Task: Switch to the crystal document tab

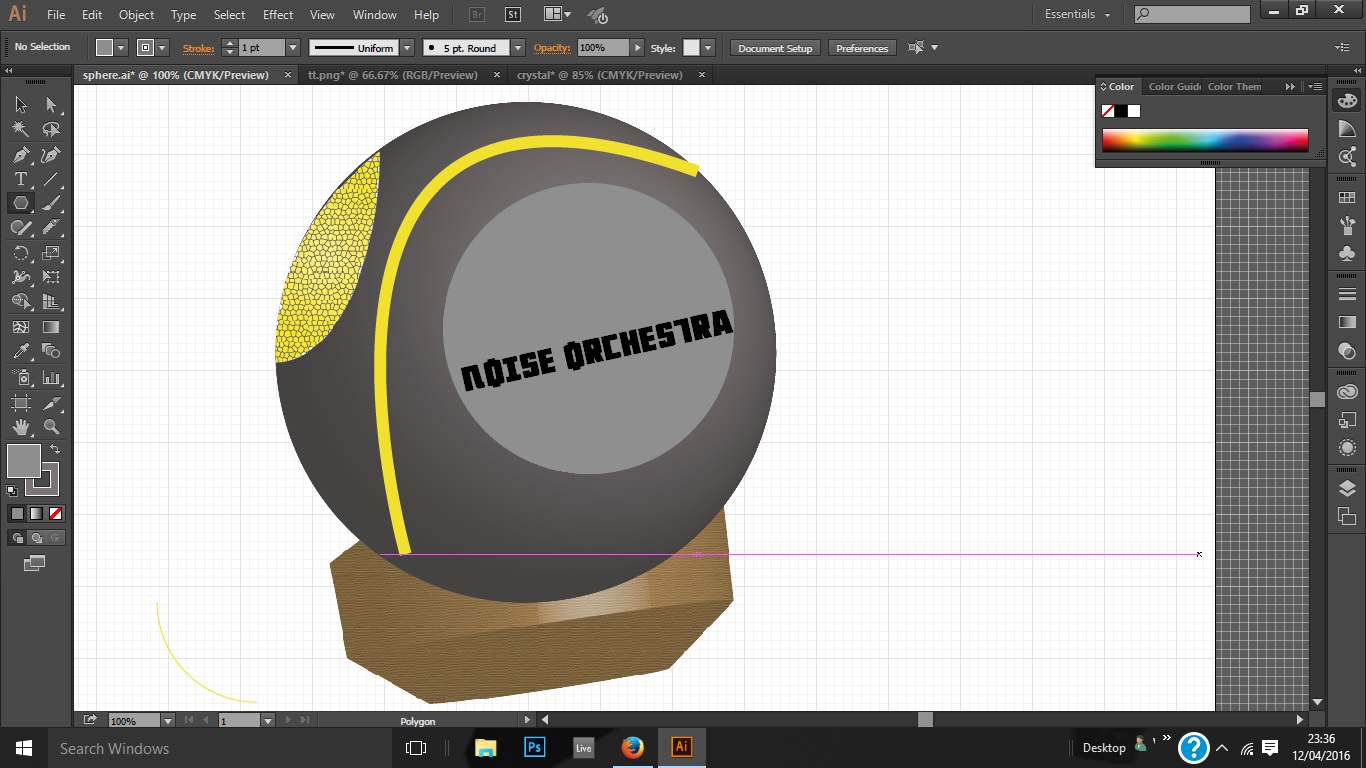Action: [599, 75]
